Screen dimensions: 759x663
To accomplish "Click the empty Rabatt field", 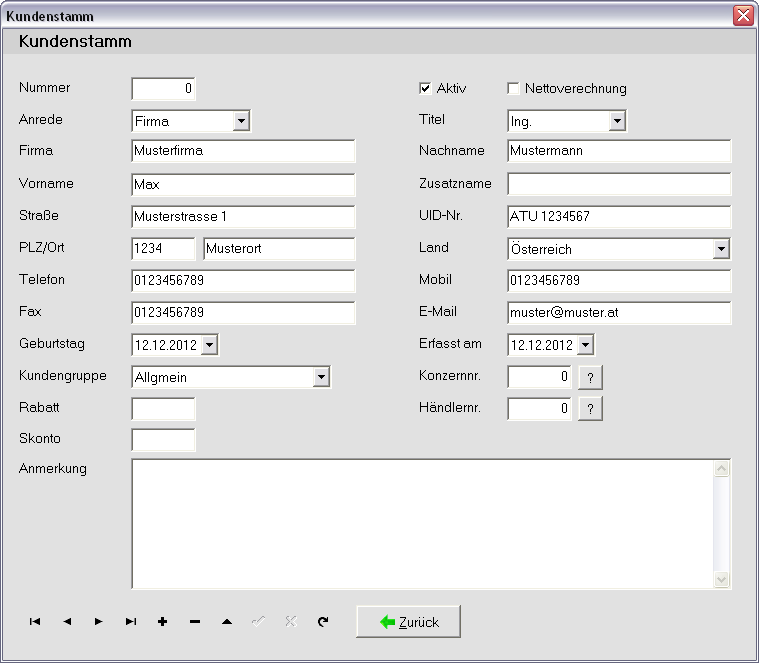I will [x=164, y=409].
